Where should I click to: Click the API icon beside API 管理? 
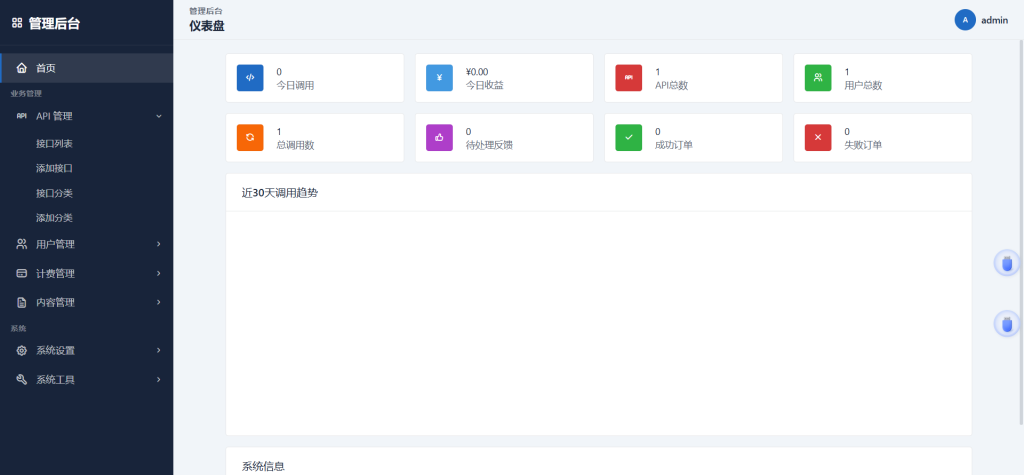22,116
